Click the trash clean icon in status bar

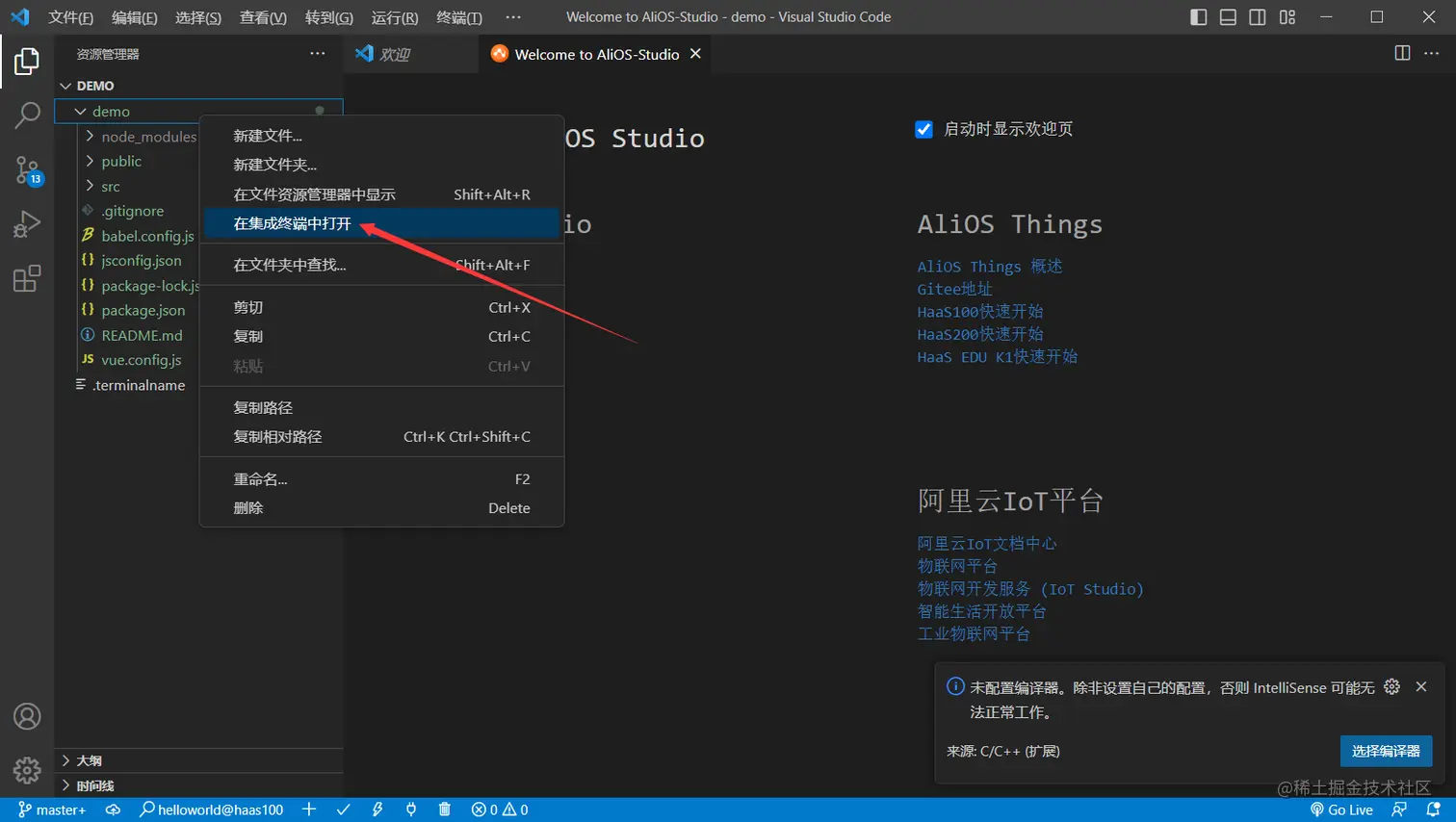(x=444, y=809)
